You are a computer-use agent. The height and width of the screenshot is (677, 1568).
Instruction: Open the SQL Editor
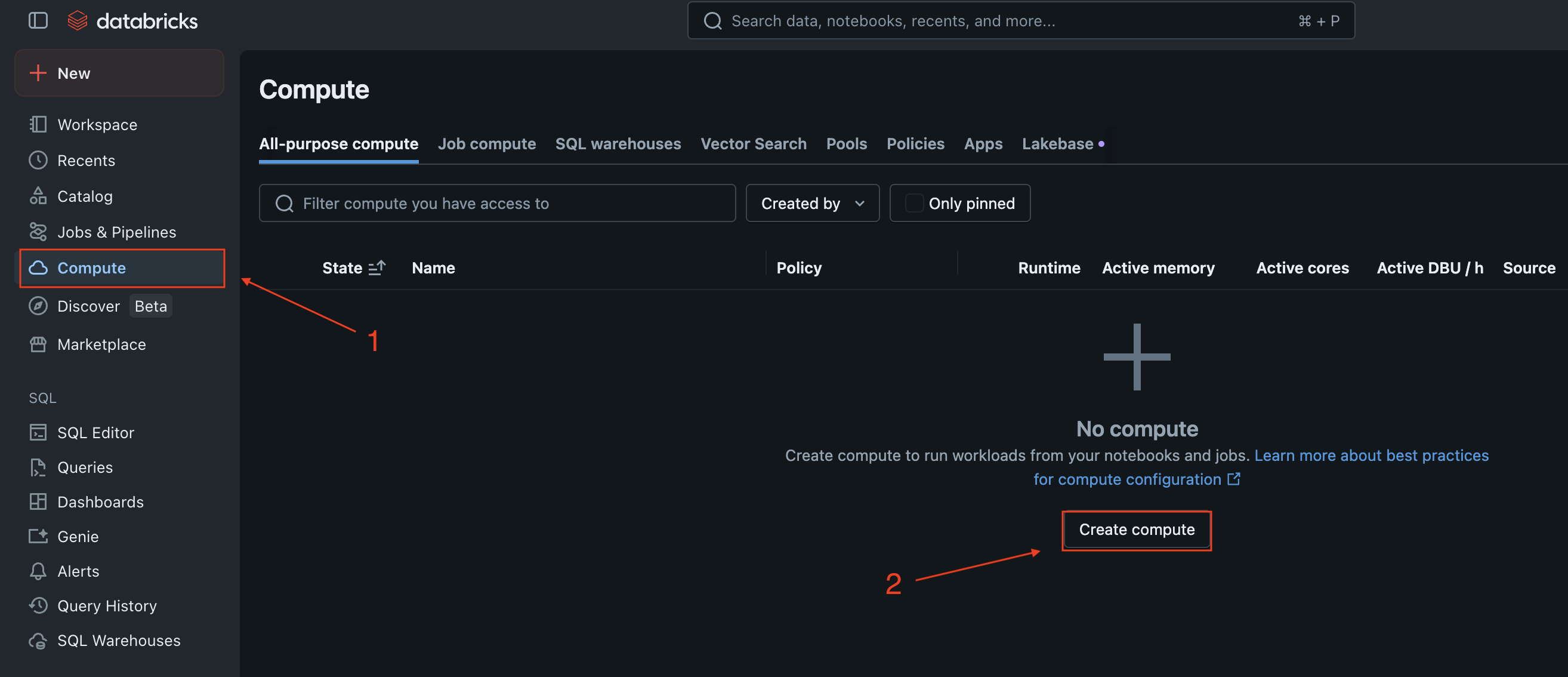(95, 432)
